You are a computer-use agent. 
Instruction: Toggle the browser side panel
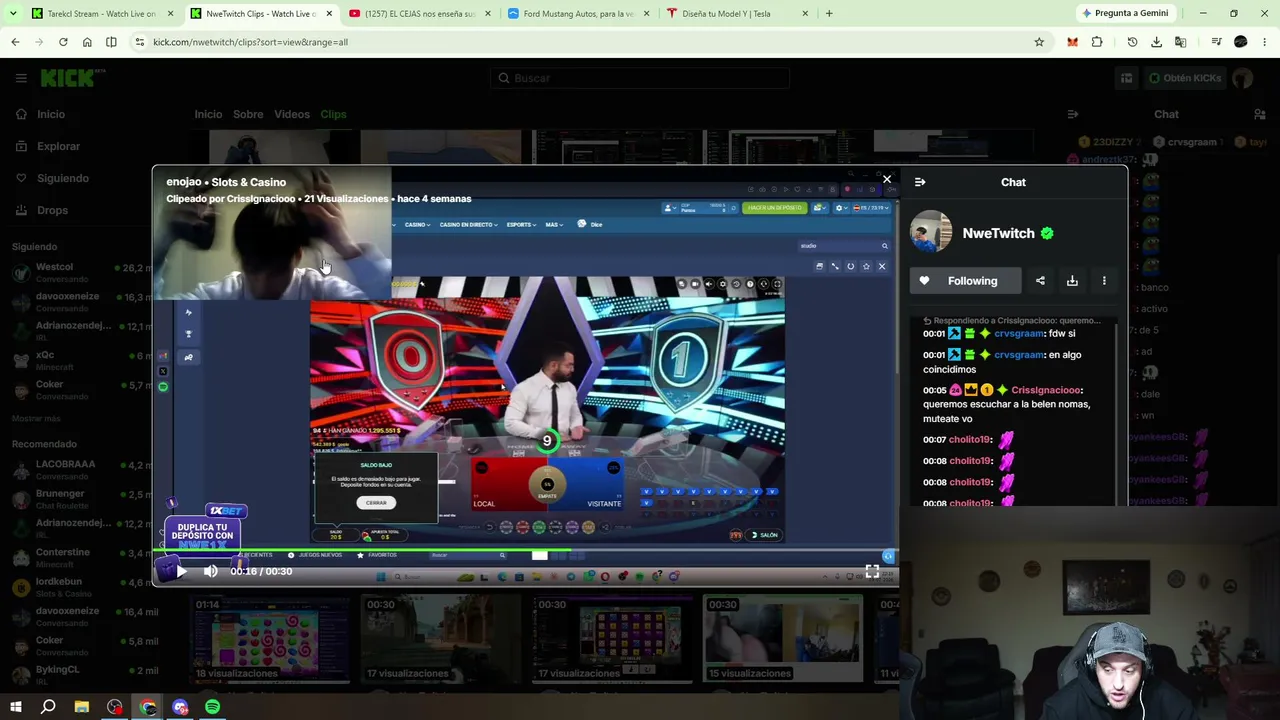pyautogui.click(x=111, y=42)
